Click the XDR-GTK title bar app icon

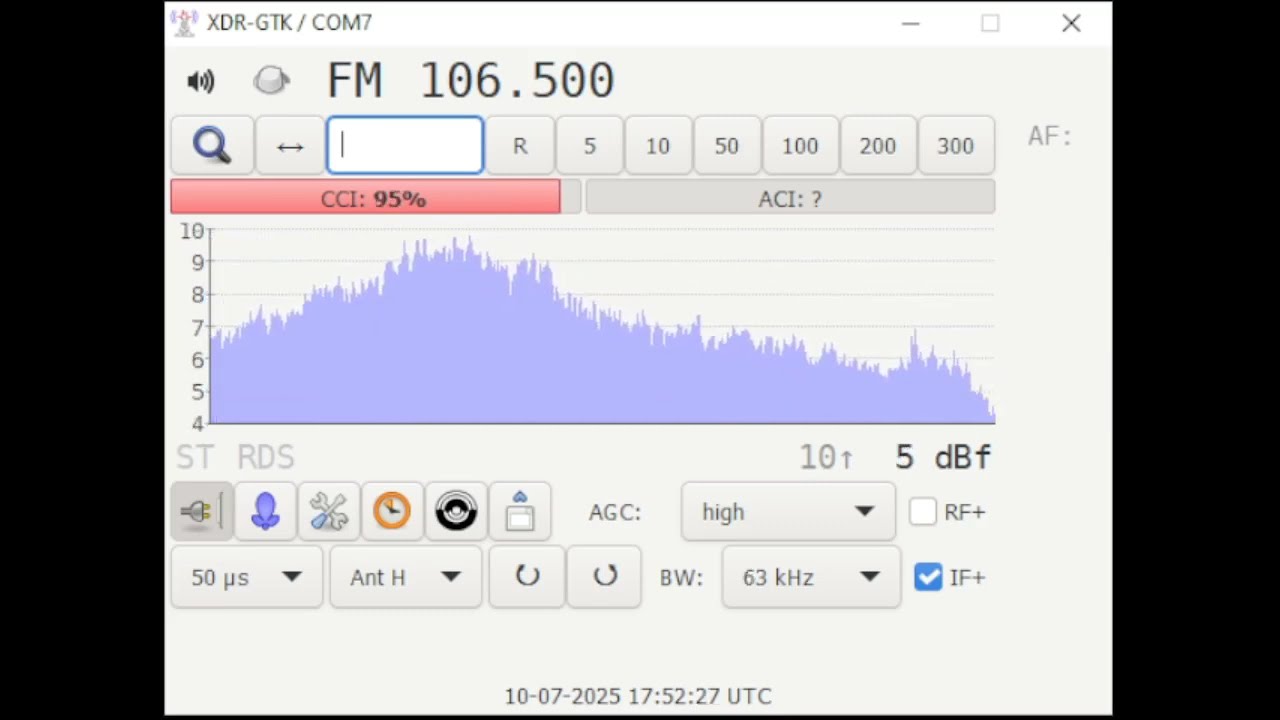[184, 23]
